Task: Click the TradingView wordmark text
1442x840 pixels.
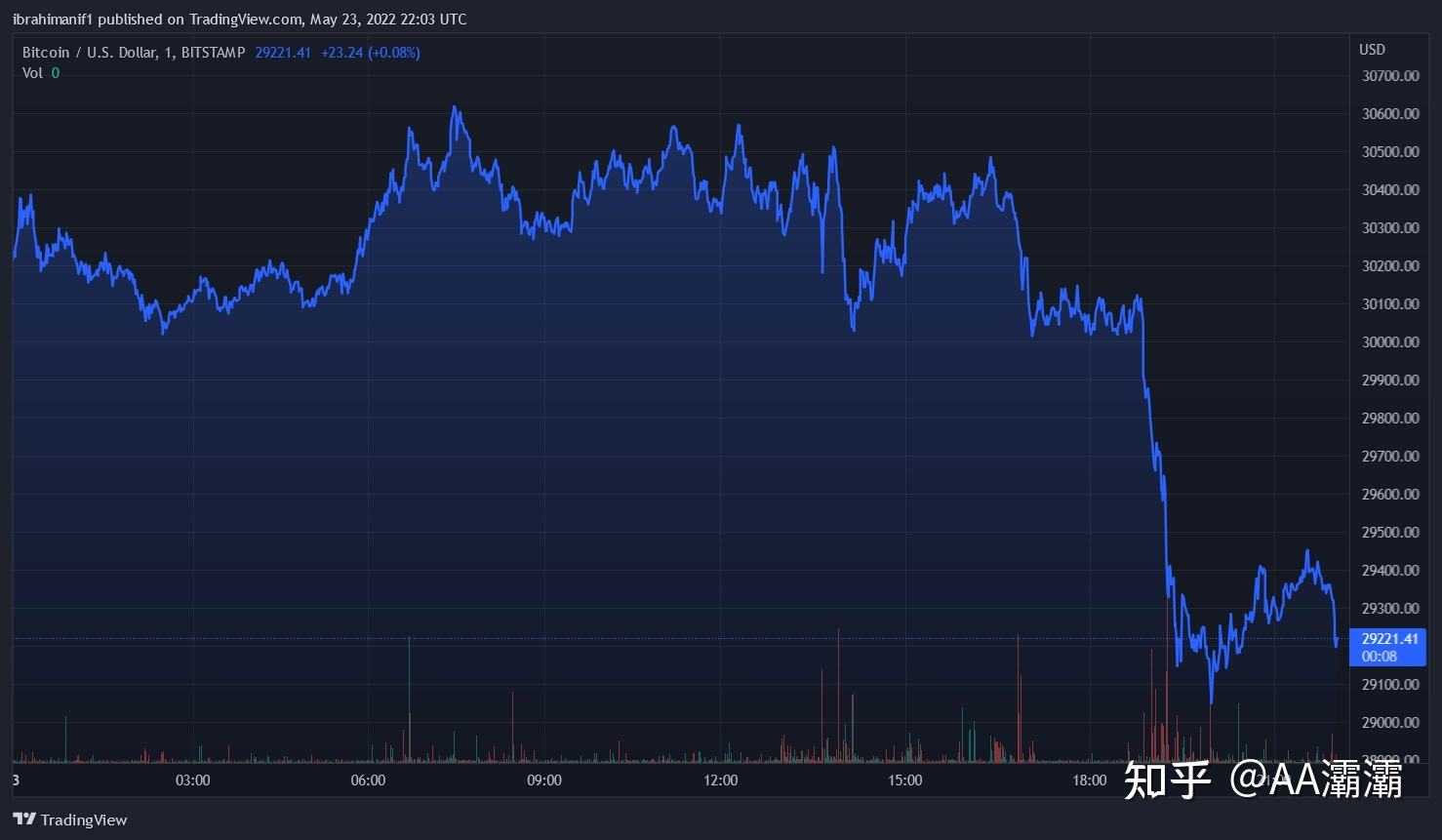Action: 84,820
